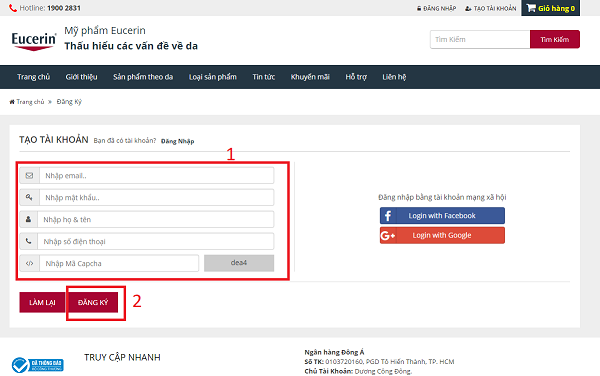600x376 pixels.
Task: Focus the Nhập email input field
Action: pyautogui.click(x=157, y=176)
